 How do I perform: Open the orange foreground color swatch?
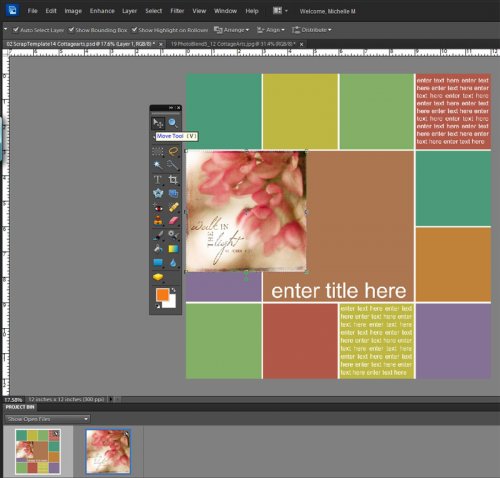162,294
